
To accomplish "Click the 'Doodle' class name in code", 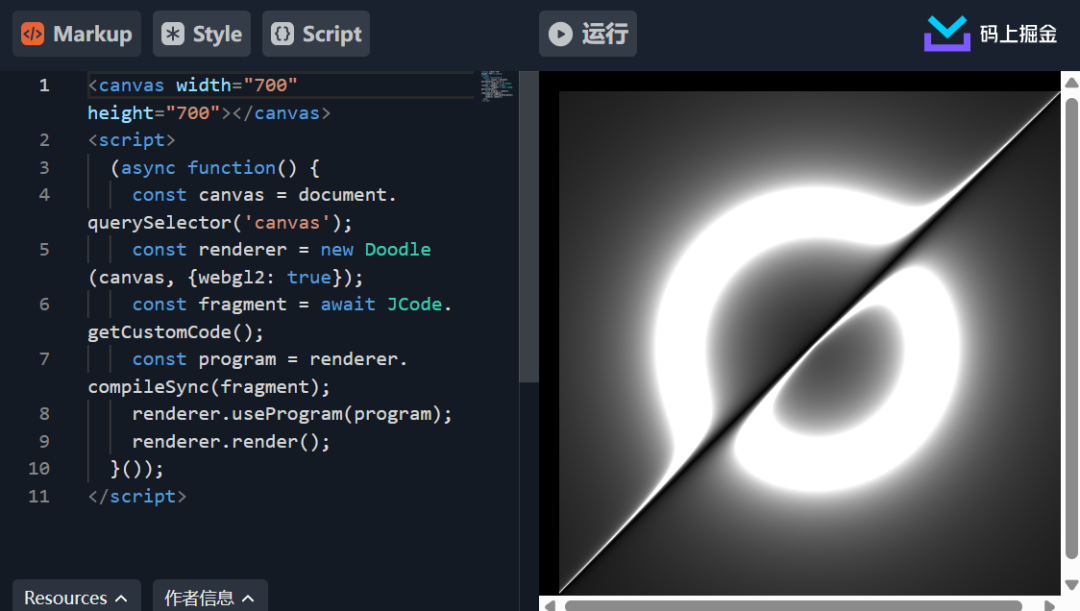I will [x=397, y=249].
